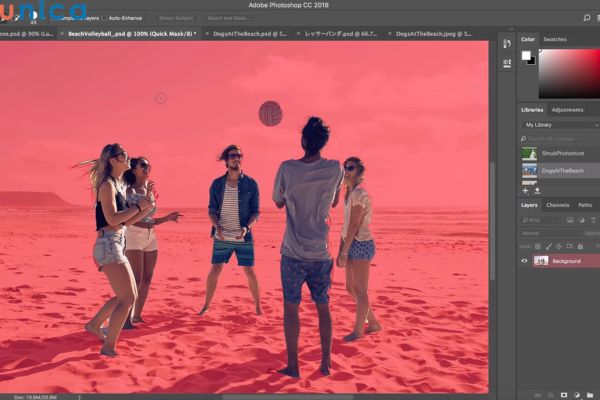Click the upload icon in Libraries panel
This screenshot has width=600, height=400.
[x=537, y=190]
